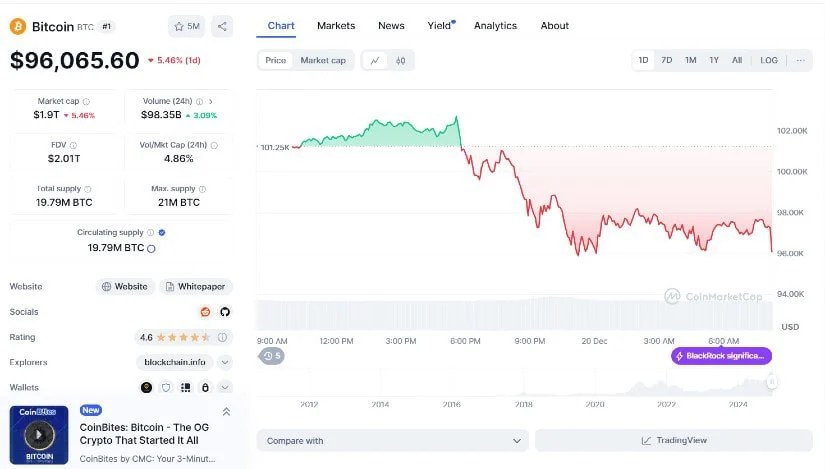
Task: Add Bitcoin to watchlist via star button
Action: point(186,27)
